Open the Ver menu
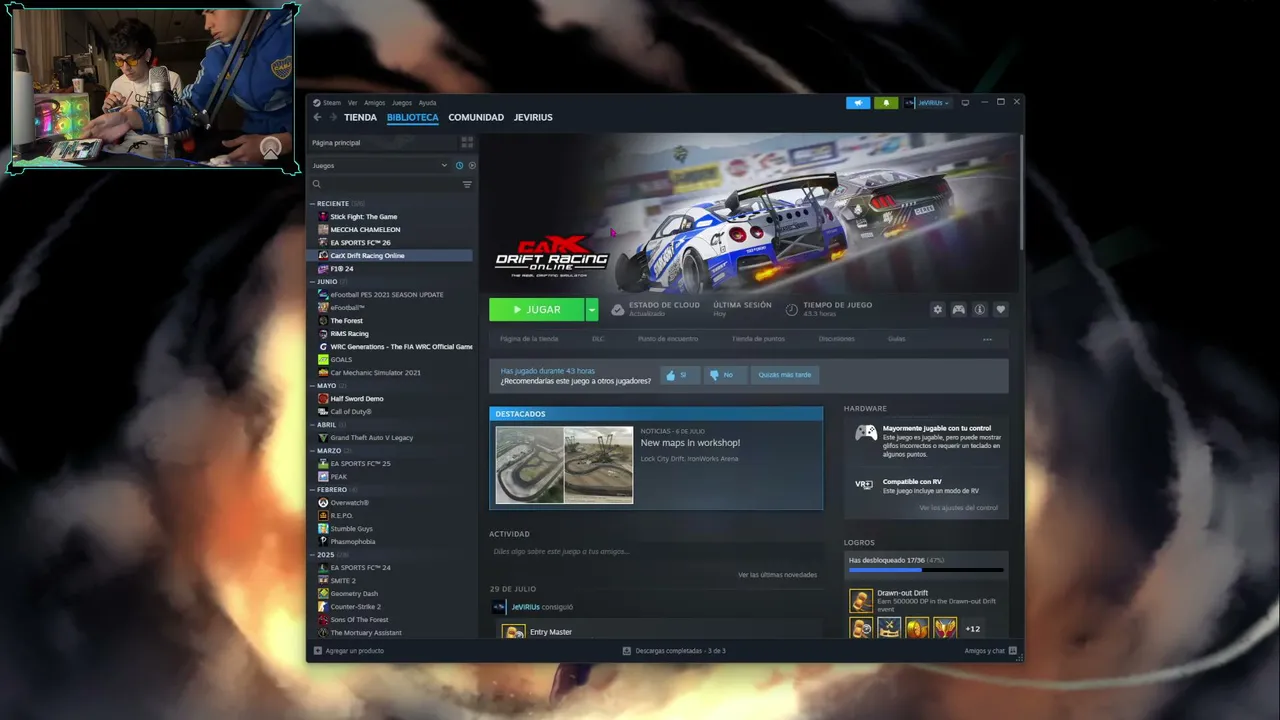The width and height of the screenshot is (1280, 720). click(352, 103)
